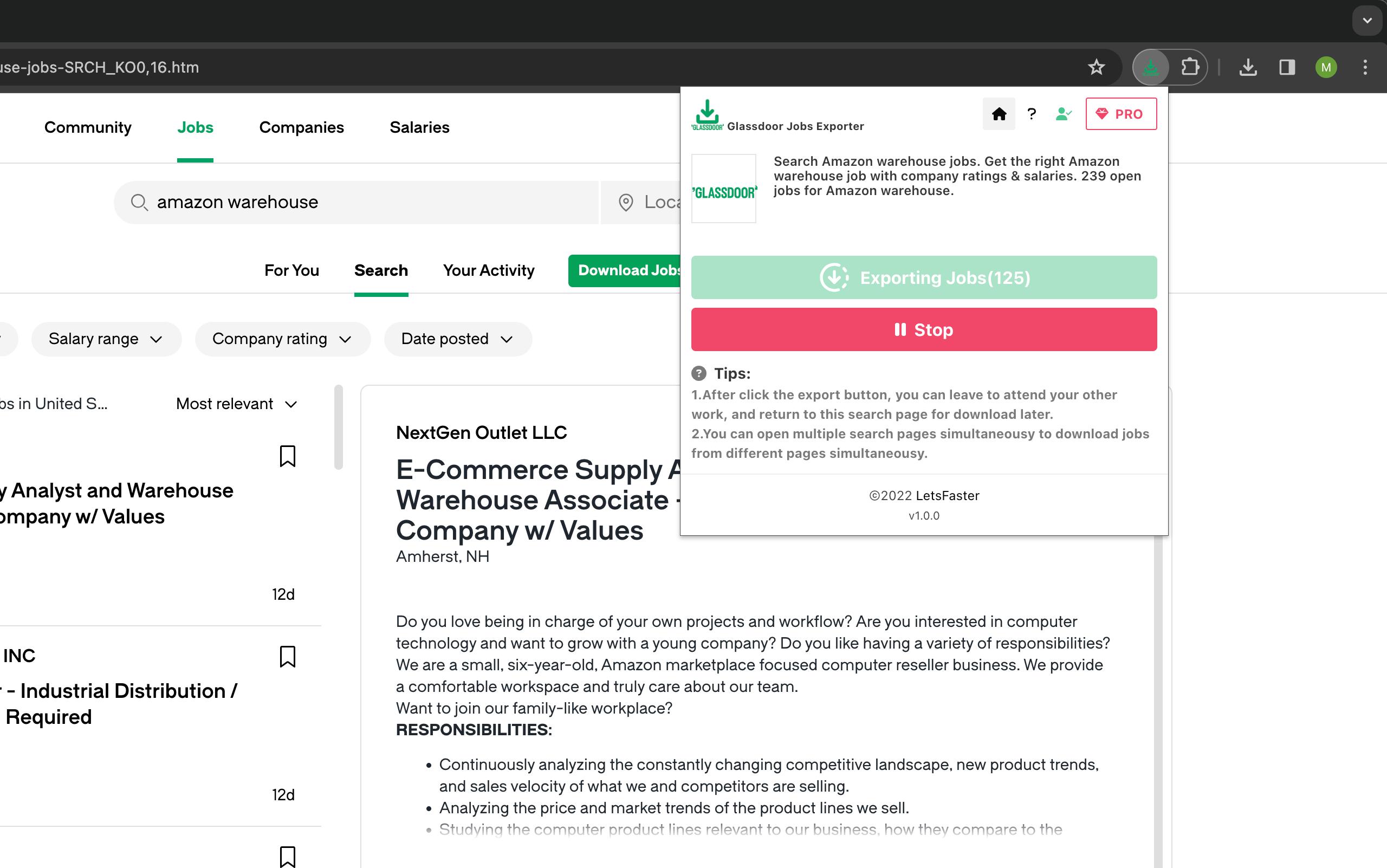This screenshot has width=1387, height=868.
Task: Click the Tips question mark icon
Action: [x=699, y=373]
